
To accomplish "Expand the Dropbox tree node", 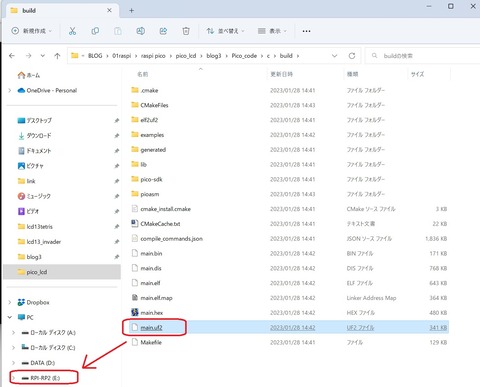I will pos(10,302).
